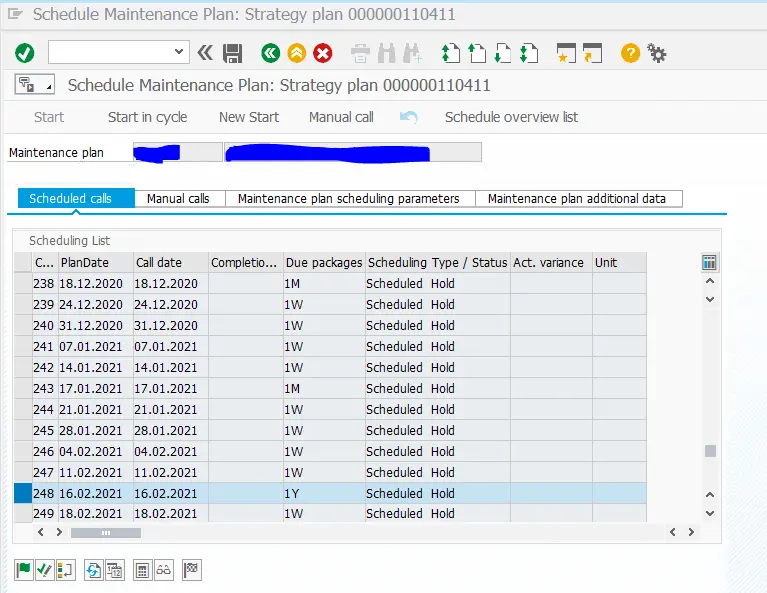Click the Act. variance column header
Screen dimensions: 767x593
click(551, 263)
